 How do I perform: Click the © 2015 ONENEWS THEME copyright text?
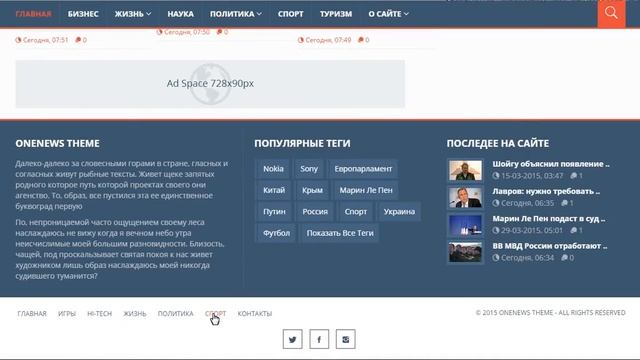551,313
